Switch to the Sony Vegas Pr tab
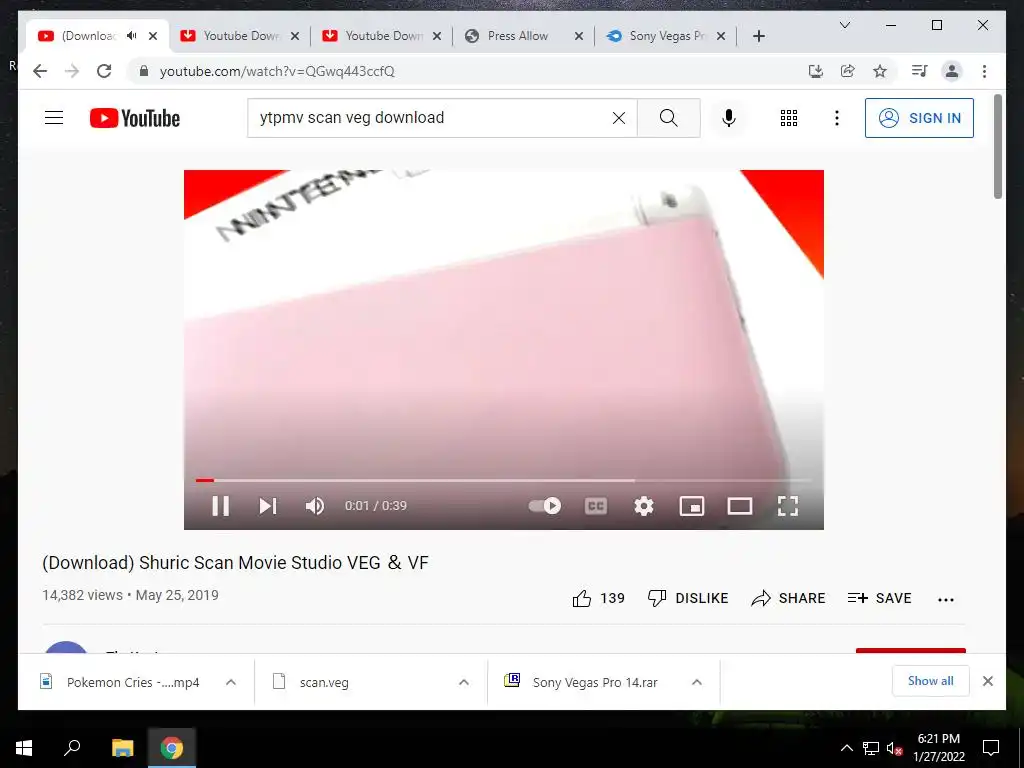Screen dimensions: 1024x768 click(x=666, y=36)
